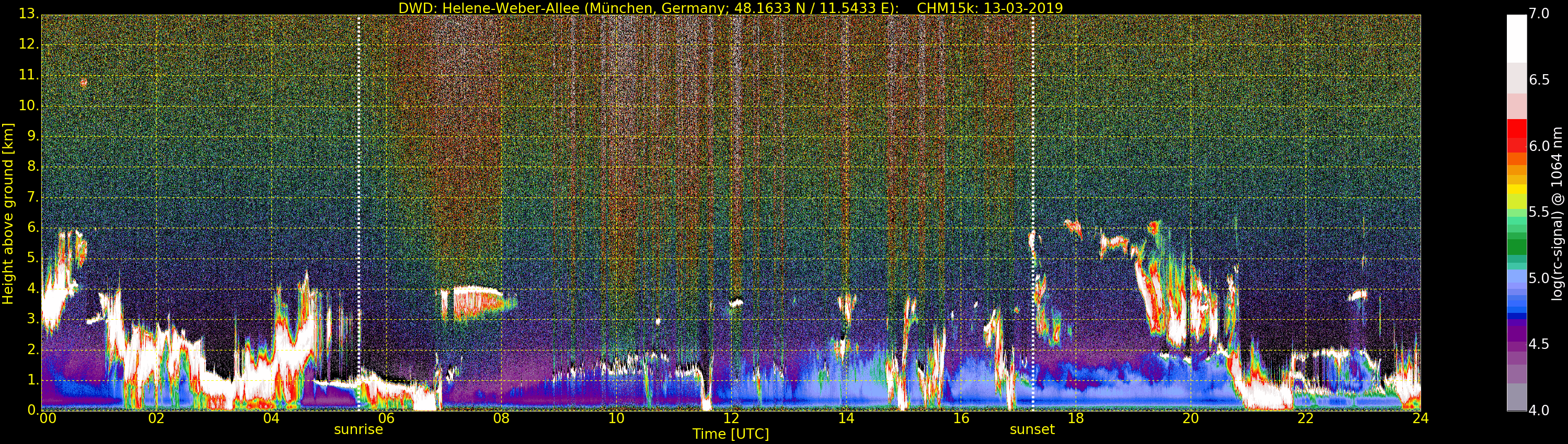Click the x-axis tick label '06'

(x=386, y=418)
